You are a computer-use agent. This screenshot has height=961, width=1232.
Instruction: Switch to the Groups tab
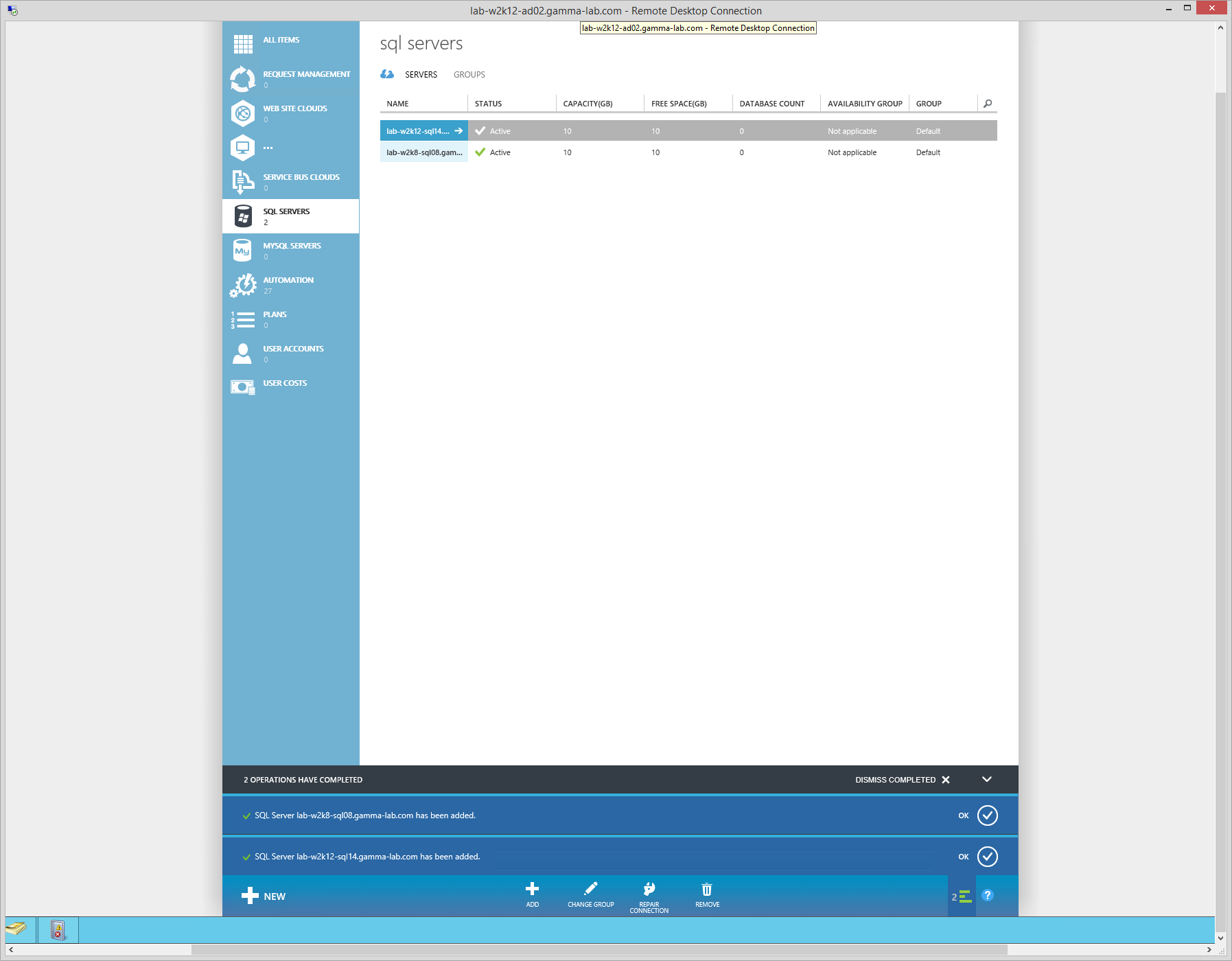(x=469, y=75)
